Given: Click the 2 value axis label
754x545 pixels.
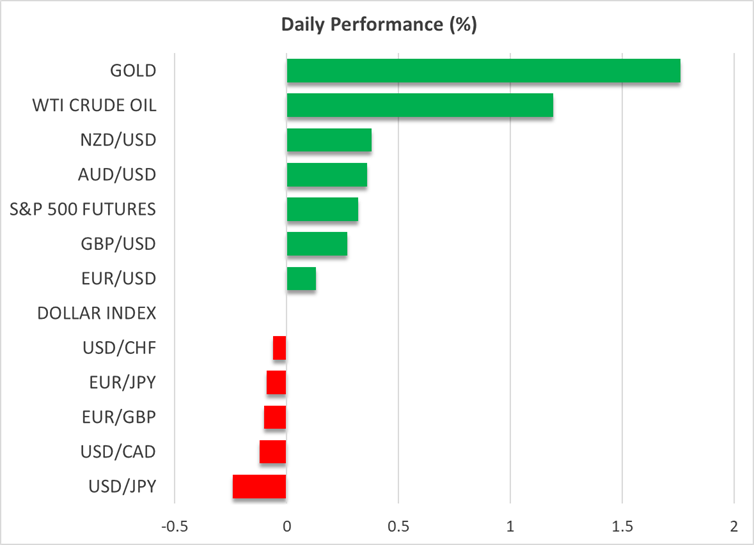Looking at the screenshot, I should [734, 526].
